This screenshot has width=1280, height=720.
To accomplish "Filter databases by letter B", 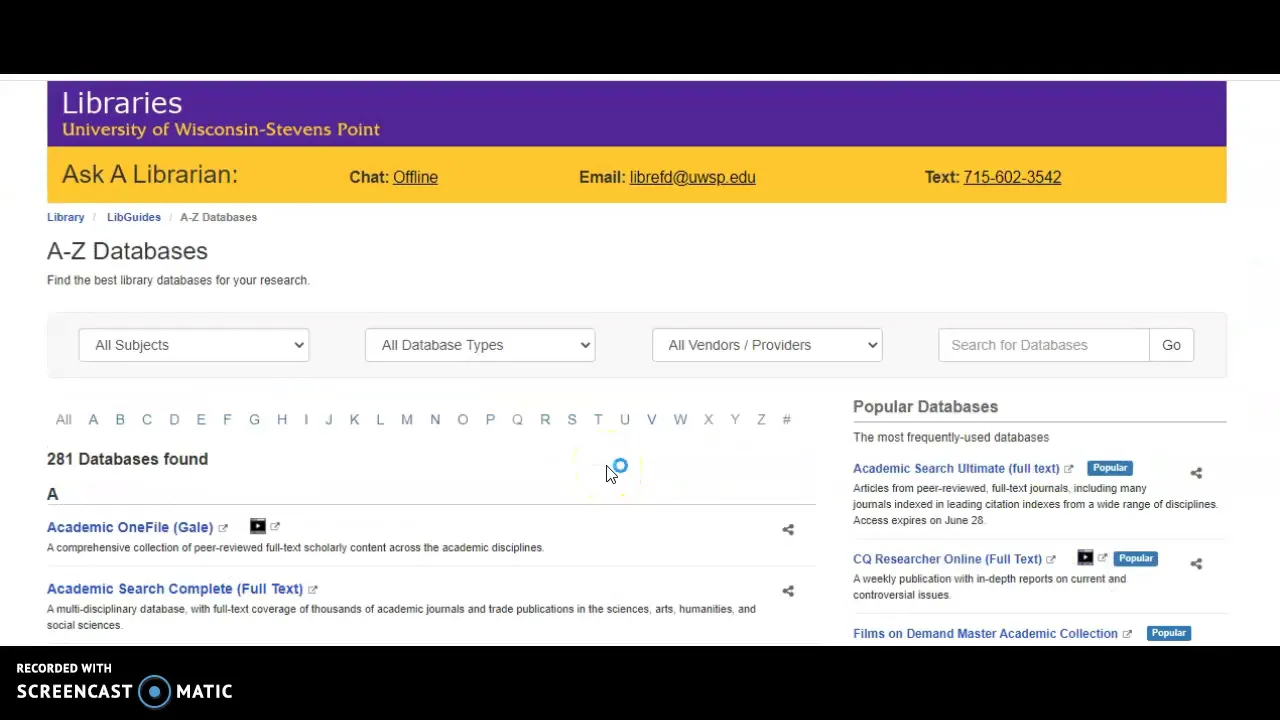I will [120, 420].
